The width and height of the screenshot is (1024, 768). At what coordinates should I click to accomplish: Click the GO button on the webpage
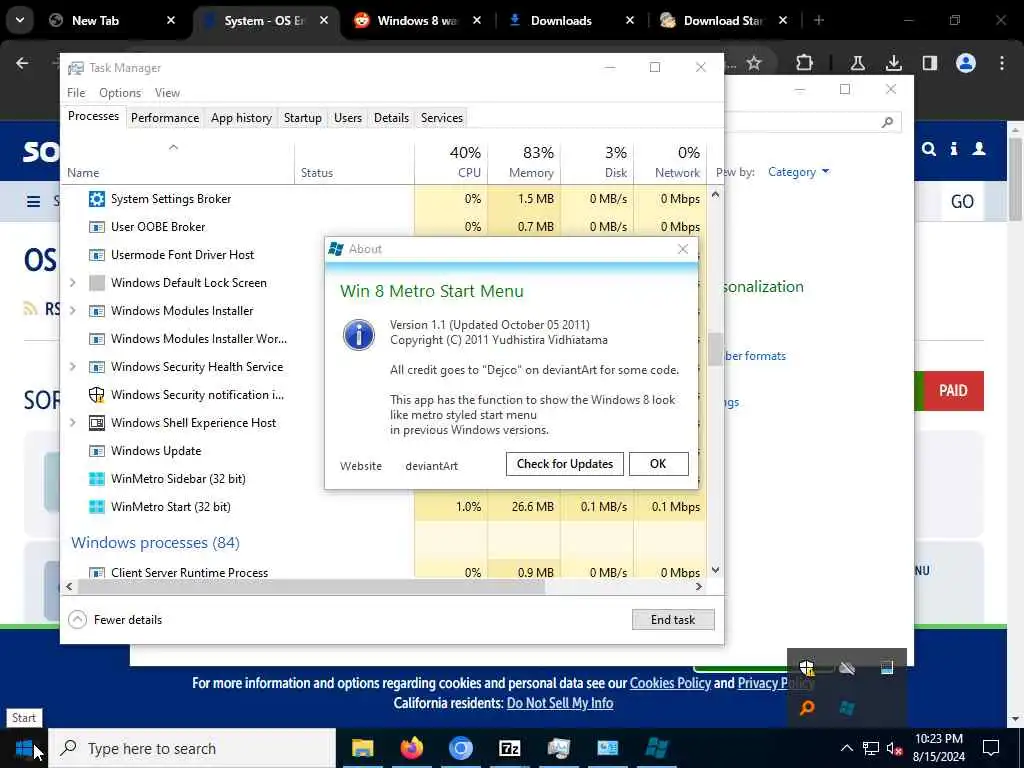[962, 201]
